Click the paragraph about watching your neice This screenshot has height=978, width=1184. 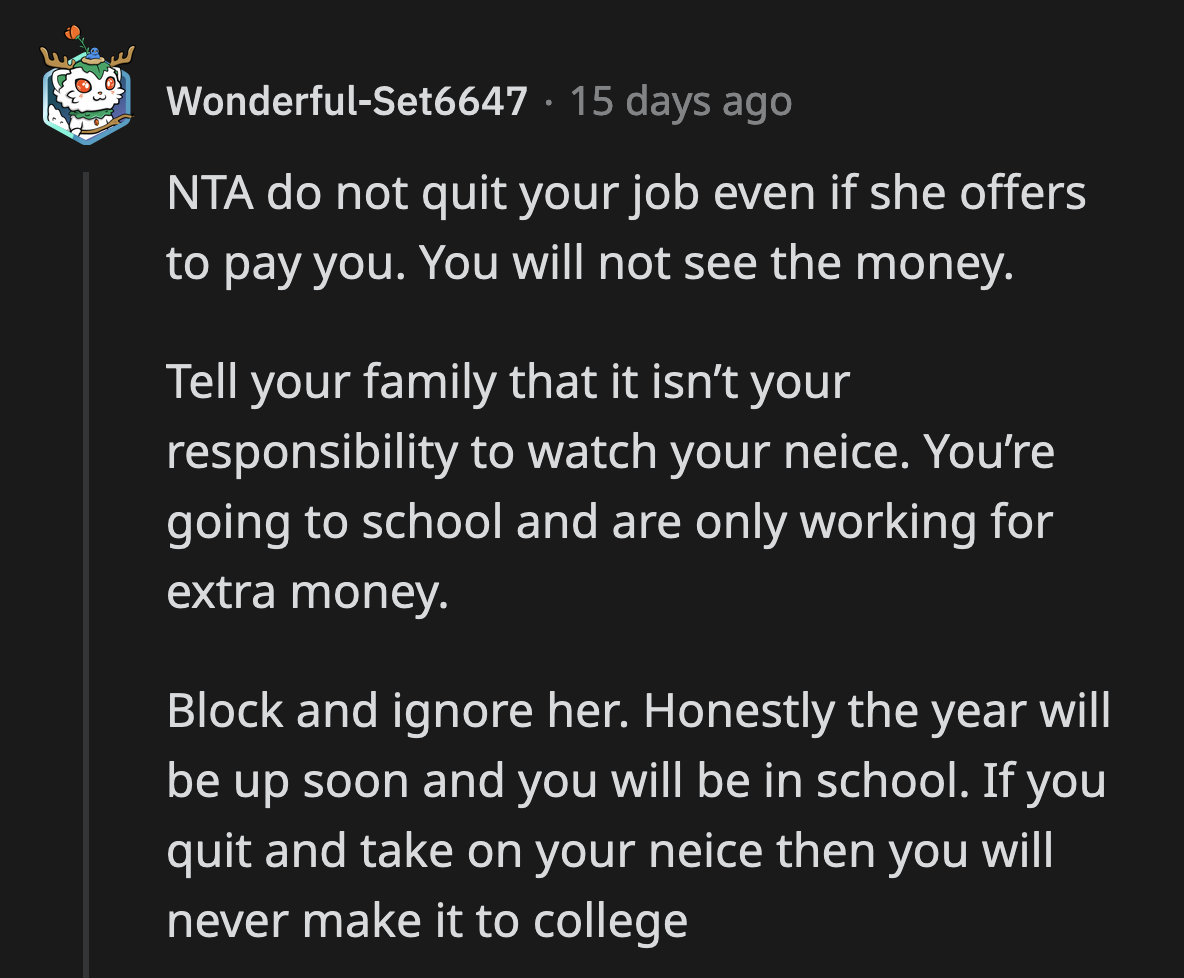(600, 485)
